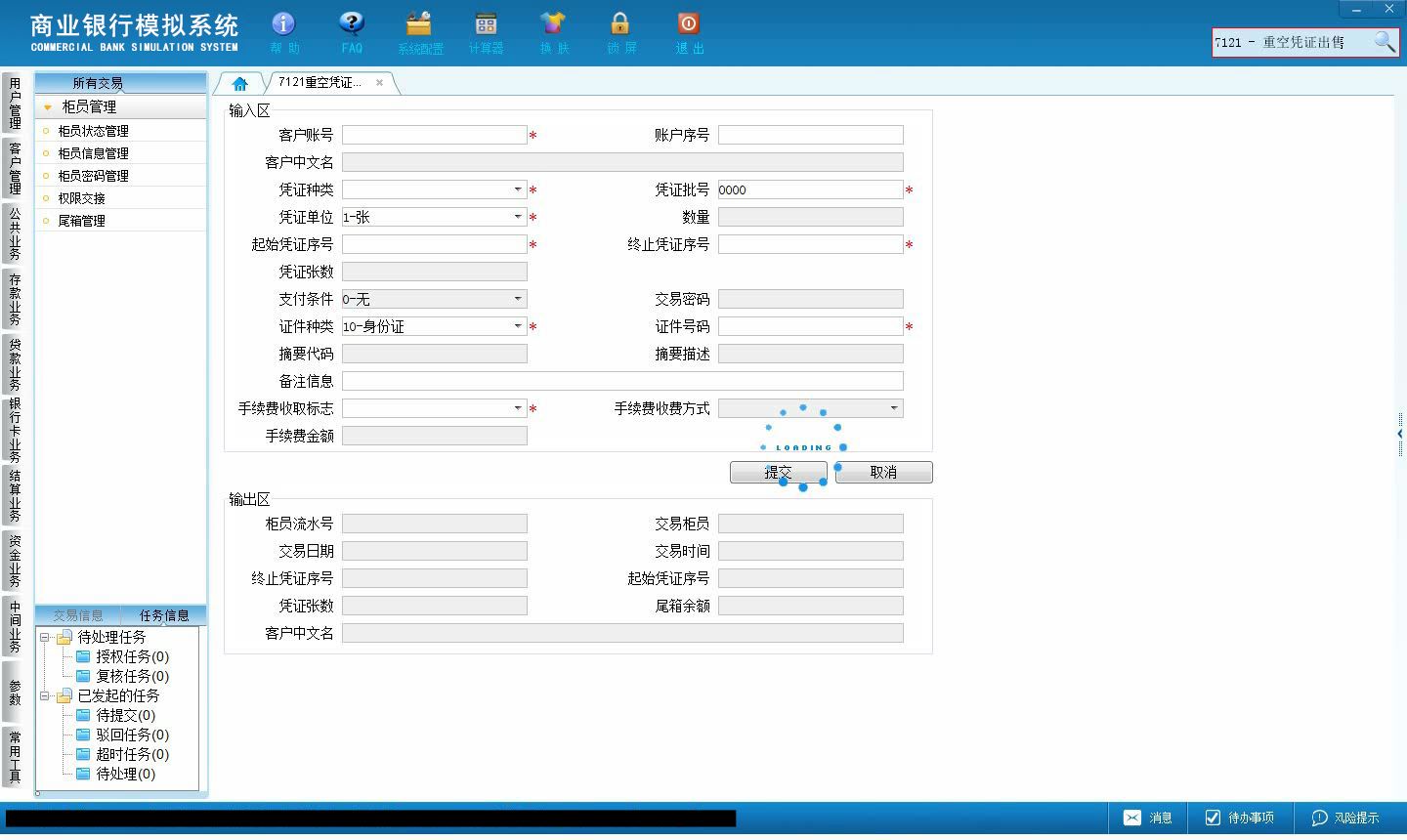Open the 参数 side tab
Viewport: 1407px width, 840px height.
15,692
